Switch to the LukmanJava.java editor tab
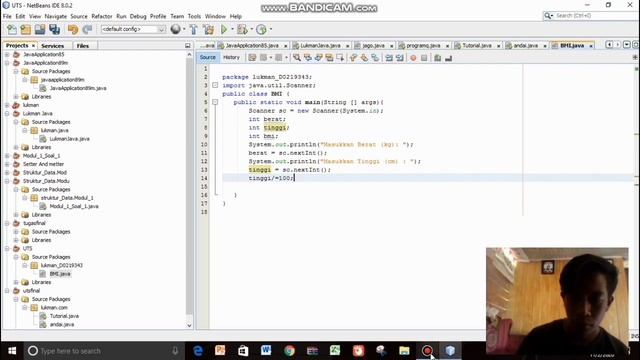Screen dimensions: 640x360 click(320, 46)
